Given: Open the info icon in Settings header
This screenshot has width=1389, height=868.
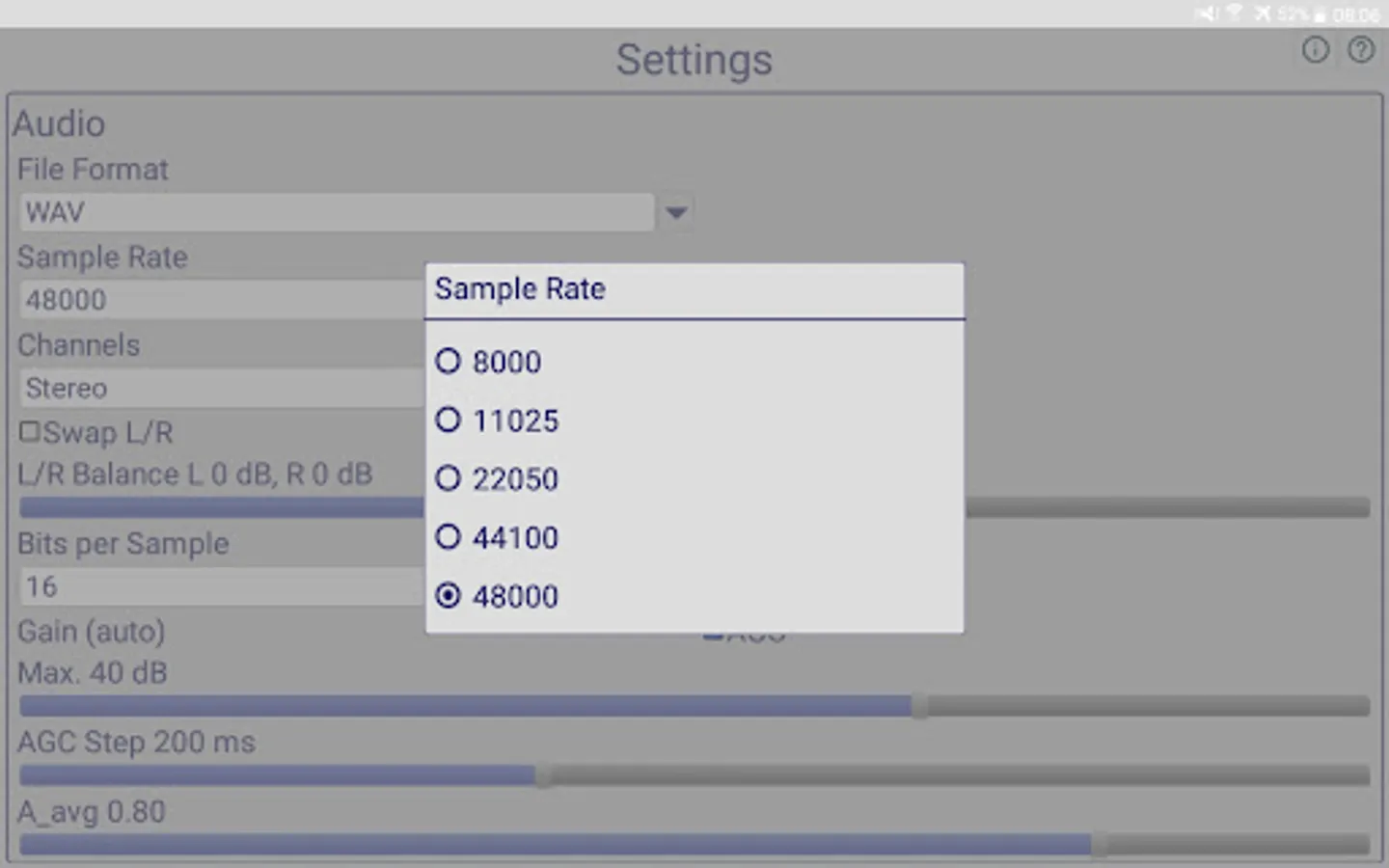Looking at the screenshot, I should 1315,50.
